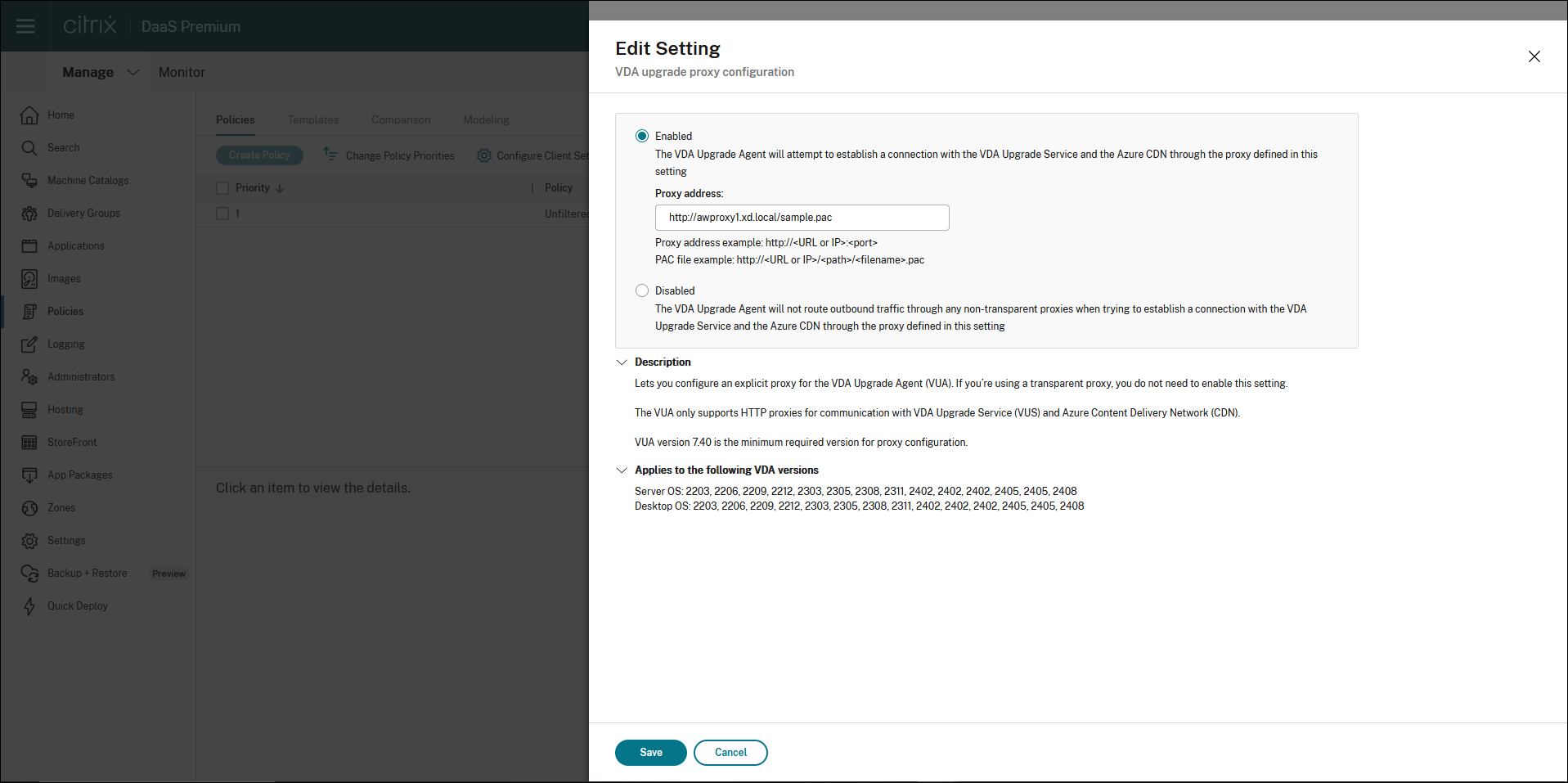Click the StoreFront icon
The width and height of the screenshot is (1568, 783).
(29, 443)
